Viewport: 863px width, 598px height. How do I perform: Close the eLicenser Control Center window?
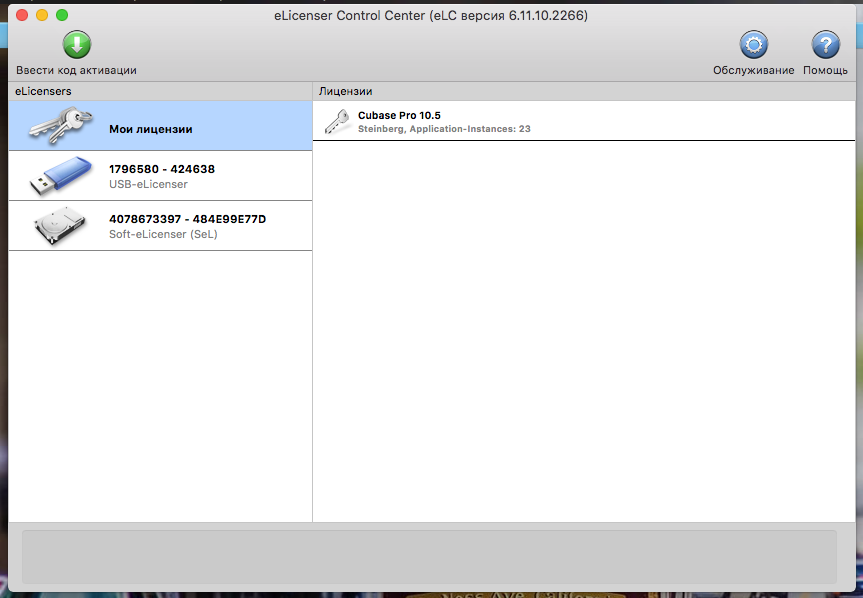(22, 15)
